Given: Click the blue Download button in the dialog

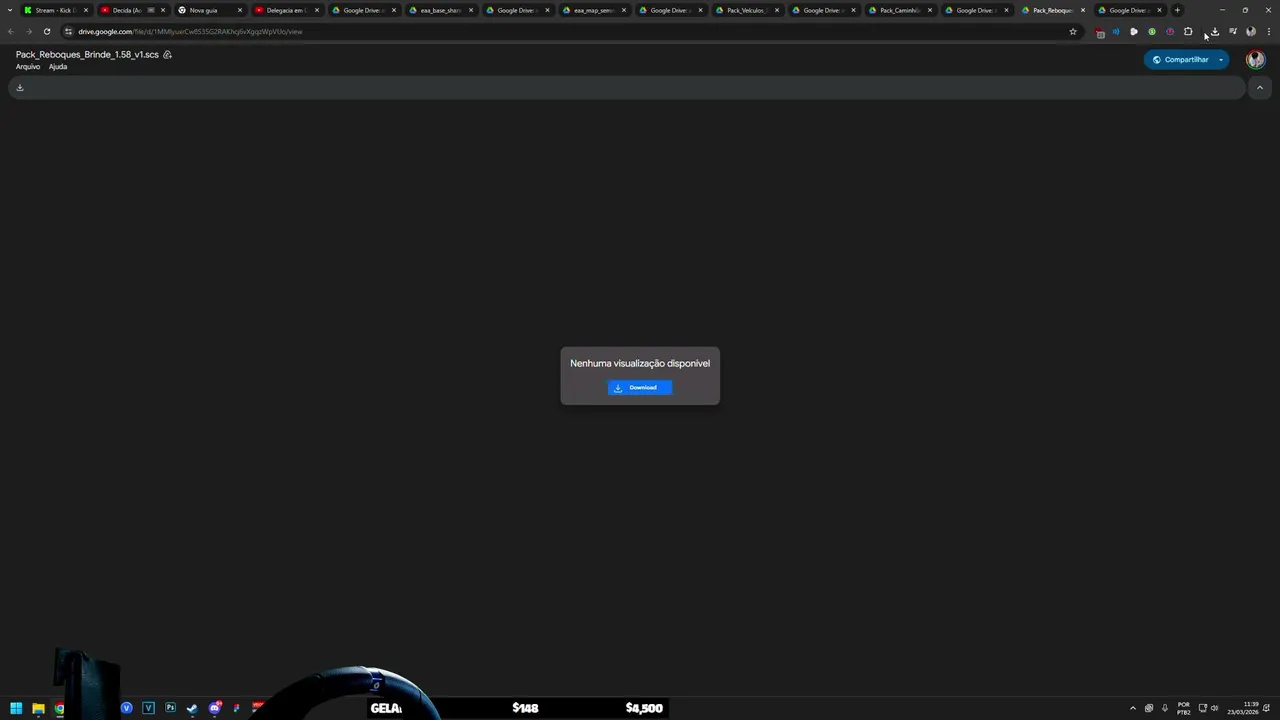Looking at the screenshot, I should [x=640, y=388].
